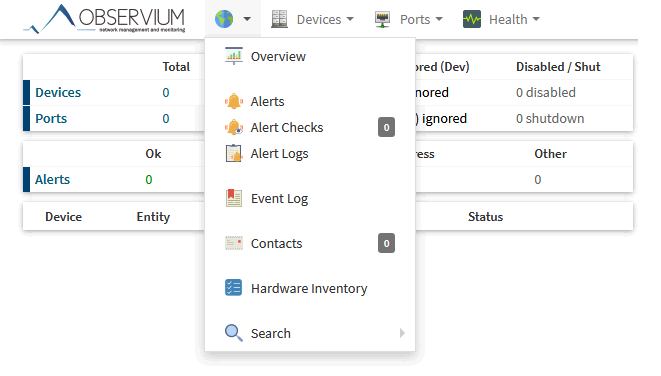Click the Contacts envelope icon

pyautogui.click(x=234, y=243)
